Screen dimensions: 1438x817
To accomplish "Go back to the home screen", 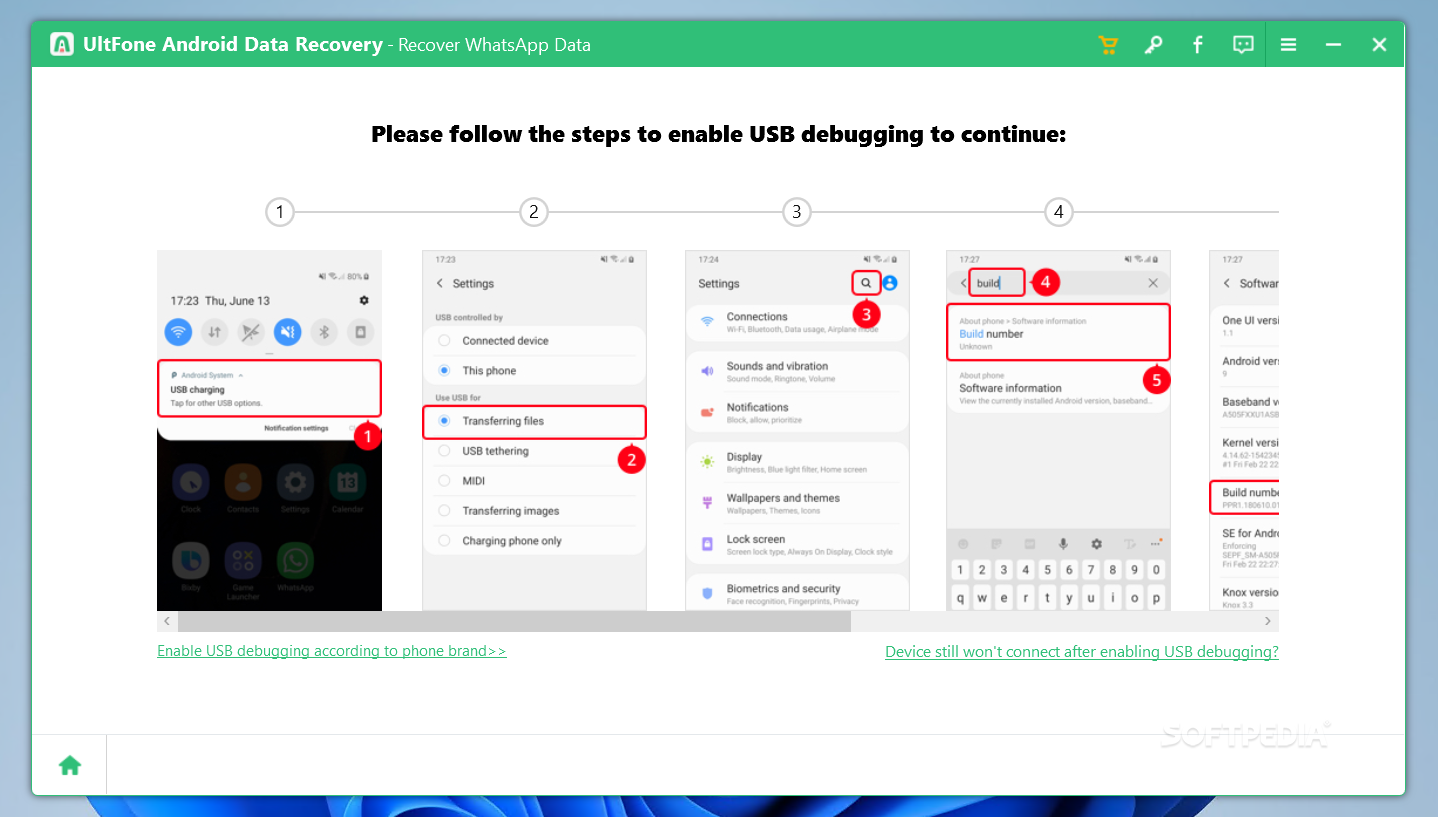I will tap(69, 766).
